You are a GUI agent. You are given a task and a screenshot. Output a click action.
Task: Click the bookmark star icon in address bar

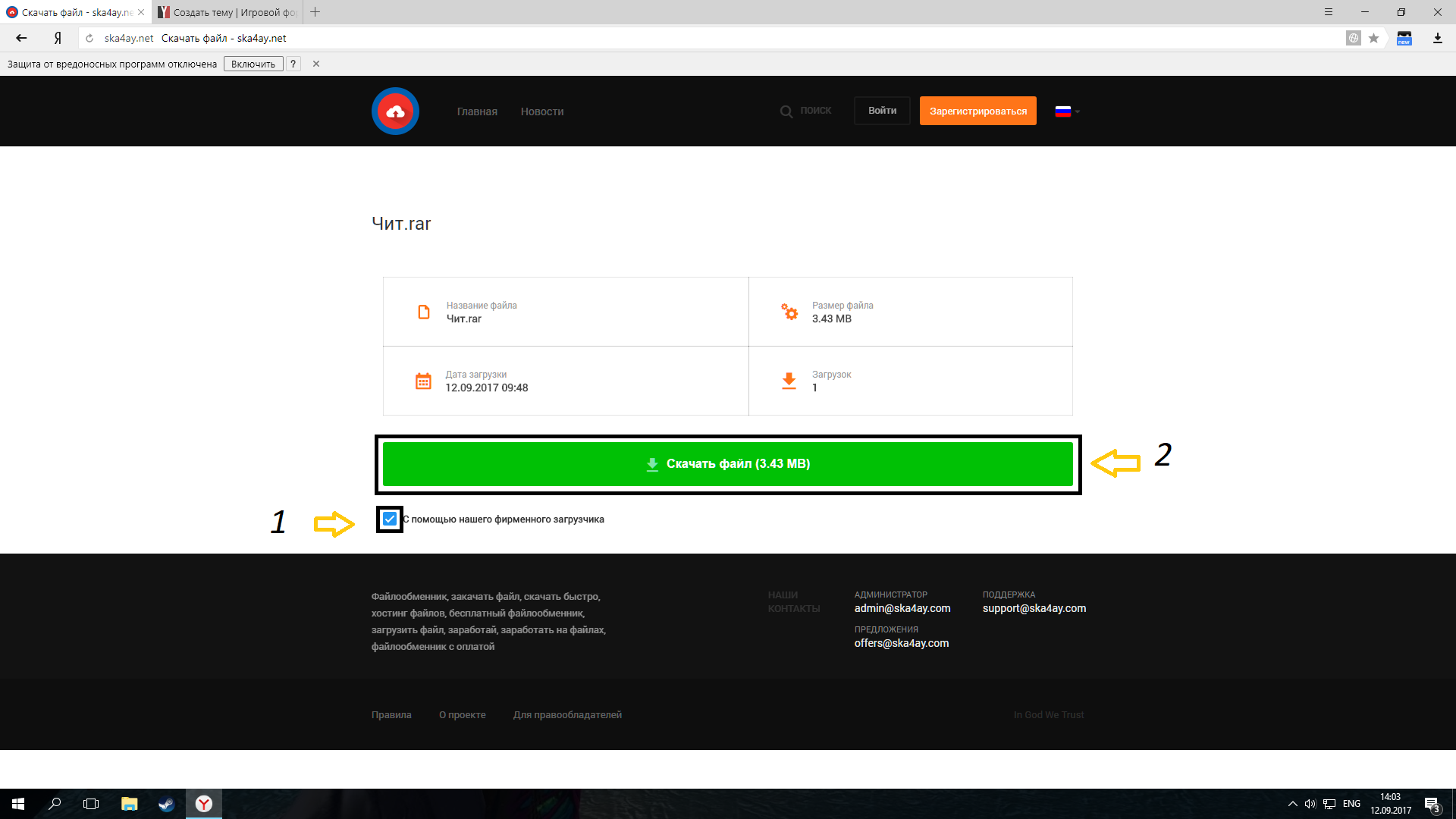(1373, 38)
